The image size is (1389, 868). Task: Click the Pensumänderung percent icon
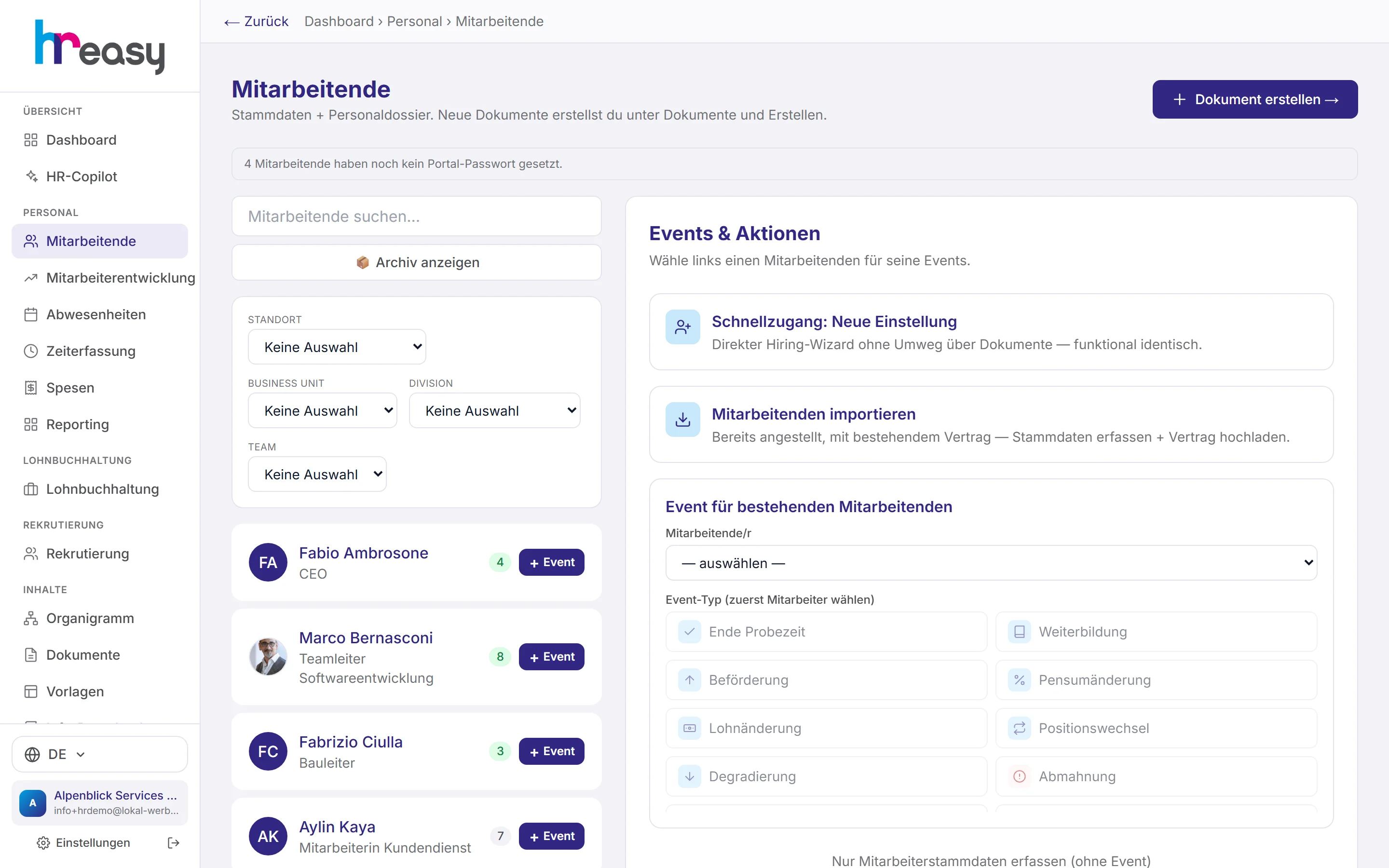(x=1020, y=680)
